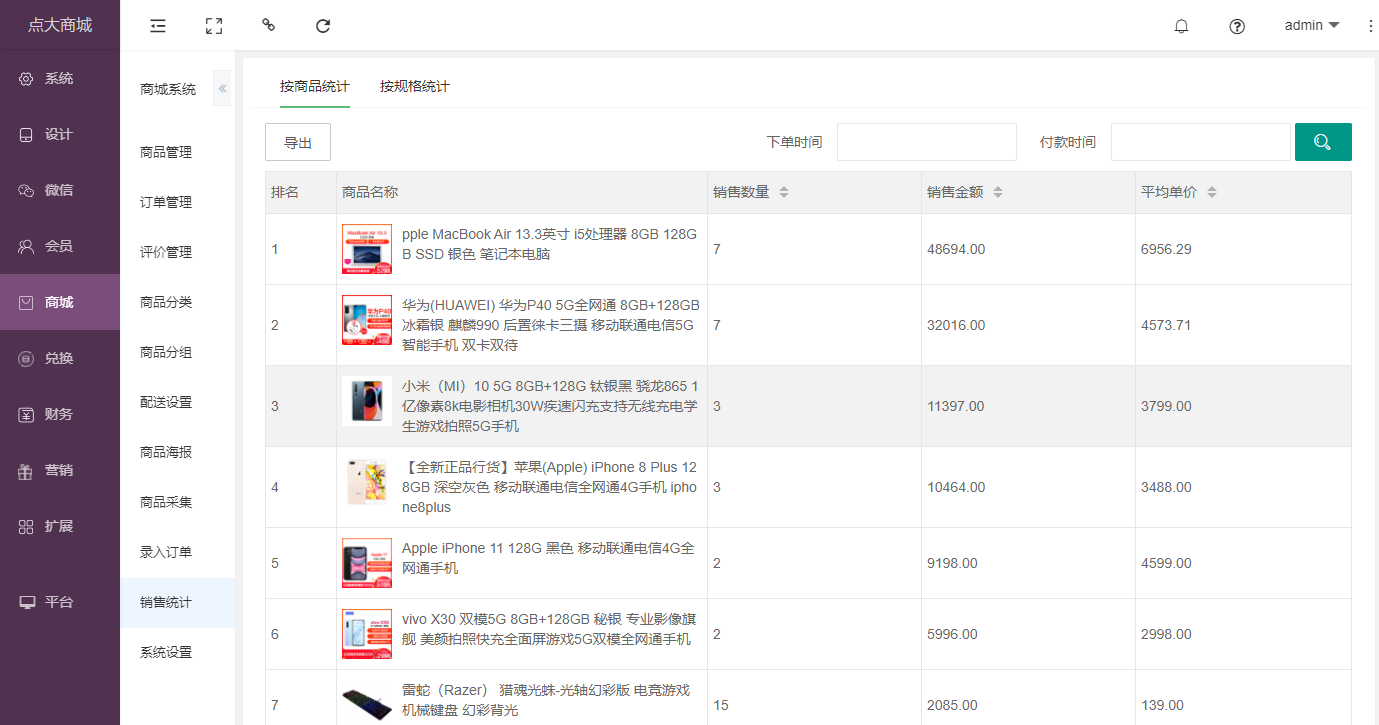
Task: Go to 评价管理 submenu item
Action: tap(178, 252)
